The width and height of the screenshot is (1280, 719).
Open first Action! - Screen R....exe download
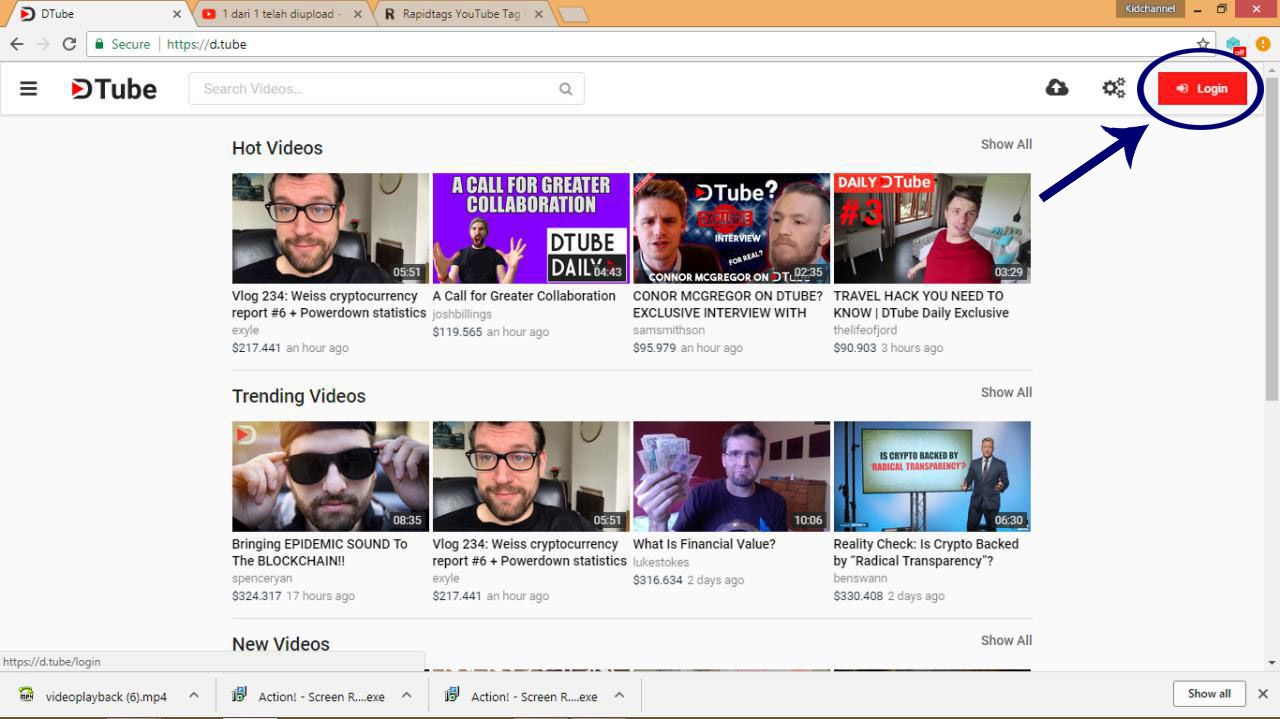point(308,696)
